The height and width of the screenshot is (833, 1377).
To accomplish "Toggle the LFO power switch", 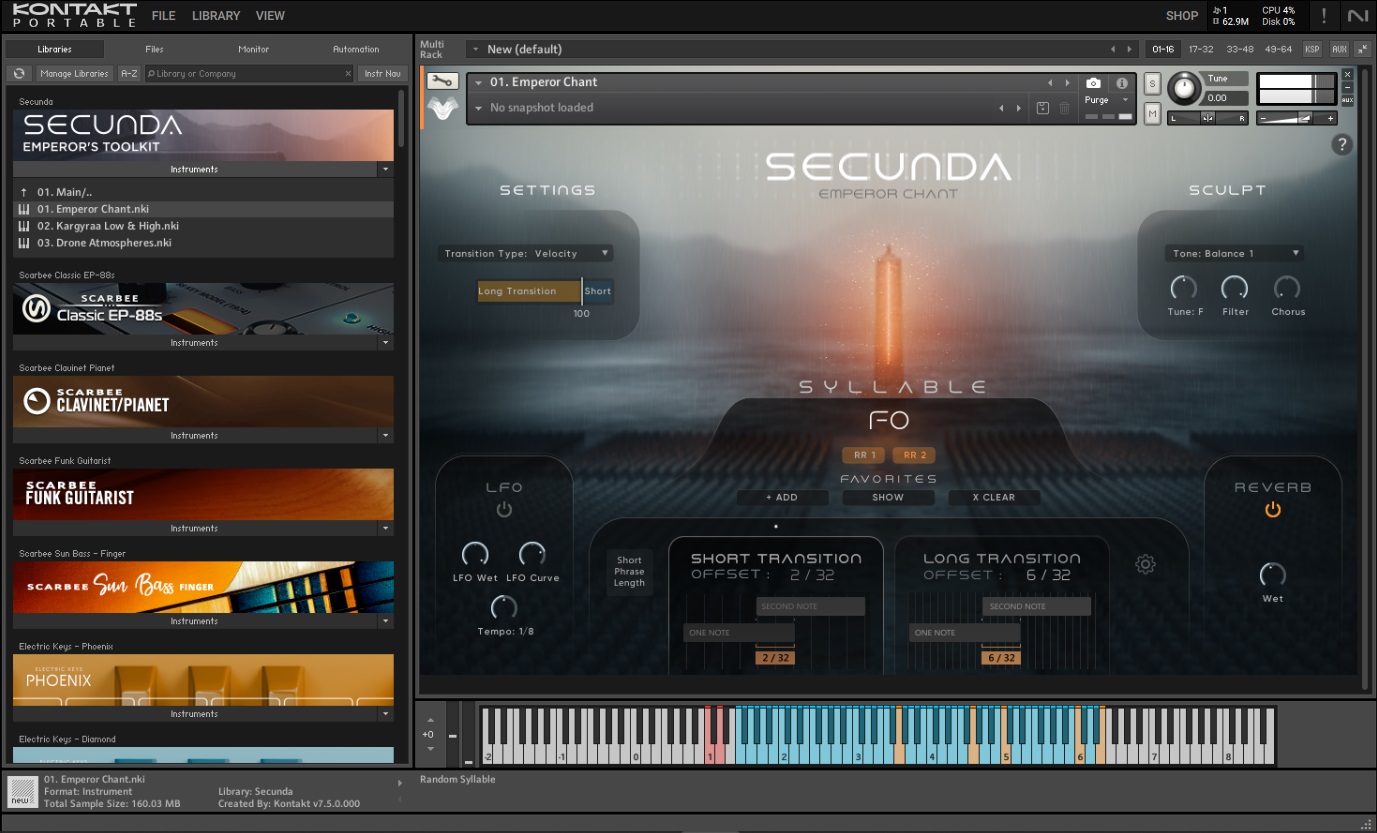I will pos(504,510).
